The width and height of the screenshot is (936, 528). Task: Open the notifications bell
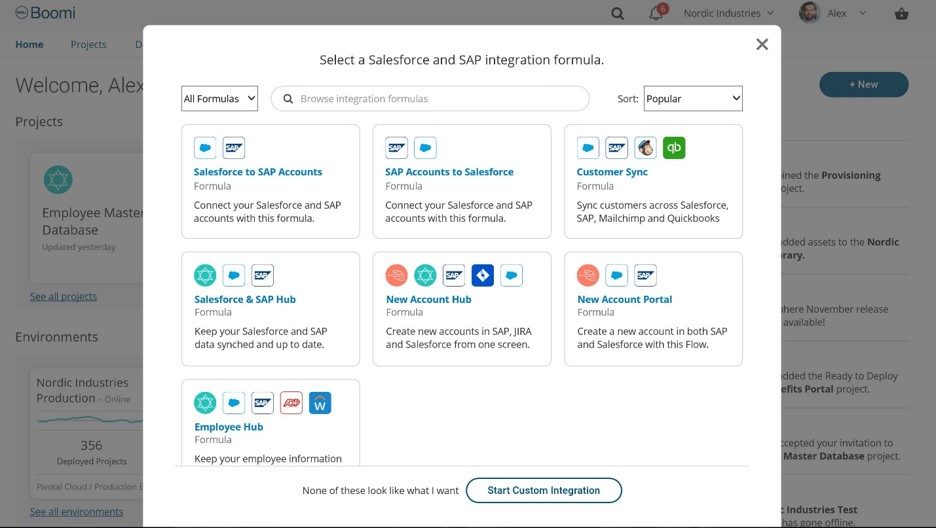[656, 13]
